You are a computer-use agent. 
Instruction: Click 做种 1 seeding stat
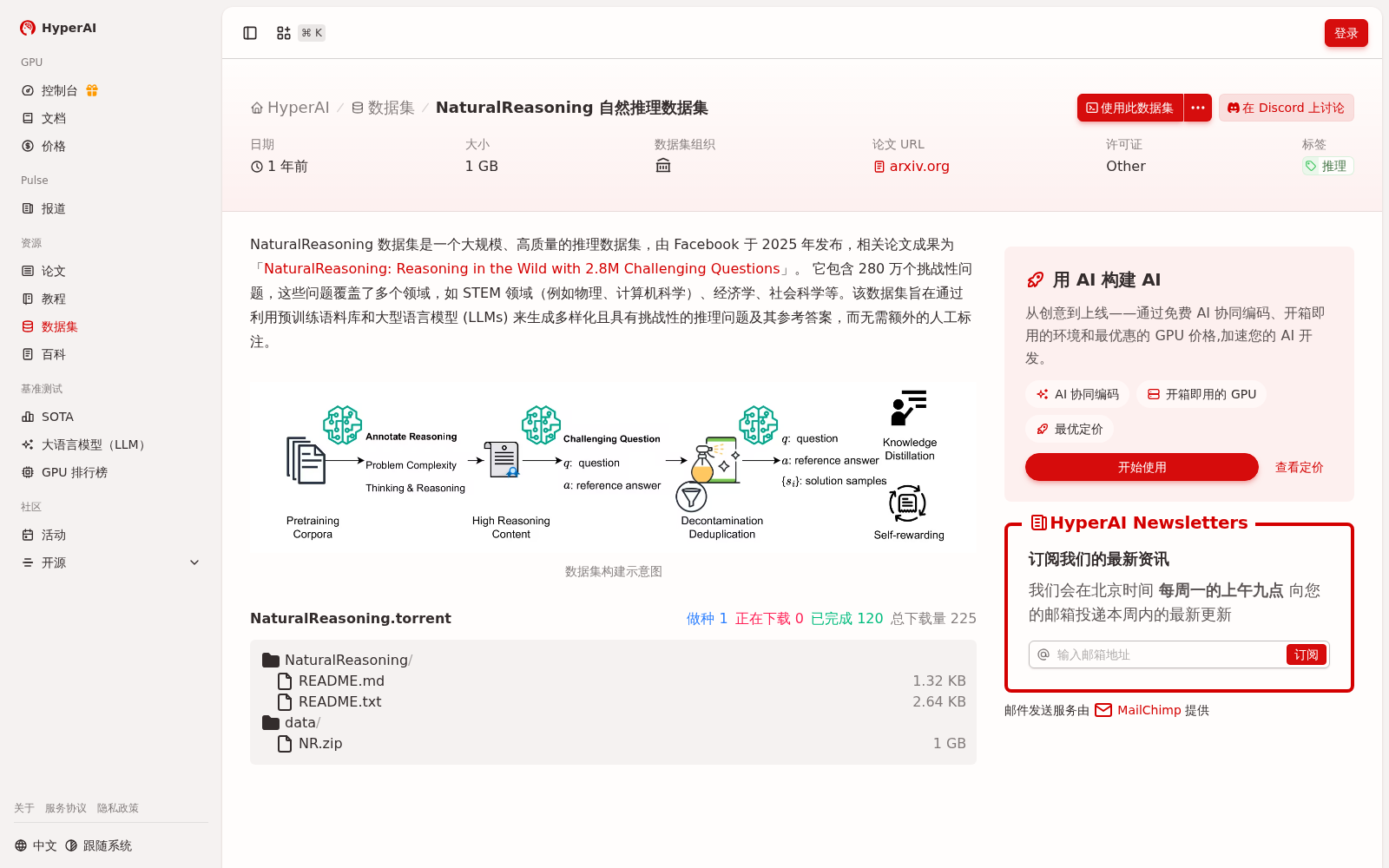point(707,618)
